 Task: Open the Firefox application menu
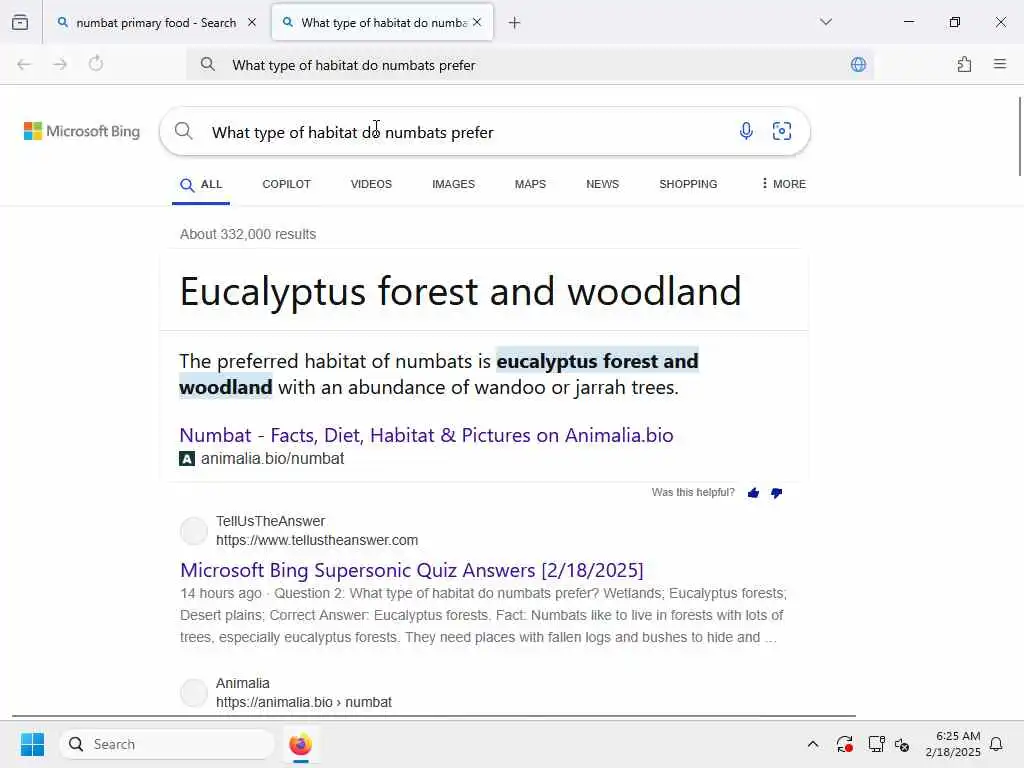pos(1000,64)
